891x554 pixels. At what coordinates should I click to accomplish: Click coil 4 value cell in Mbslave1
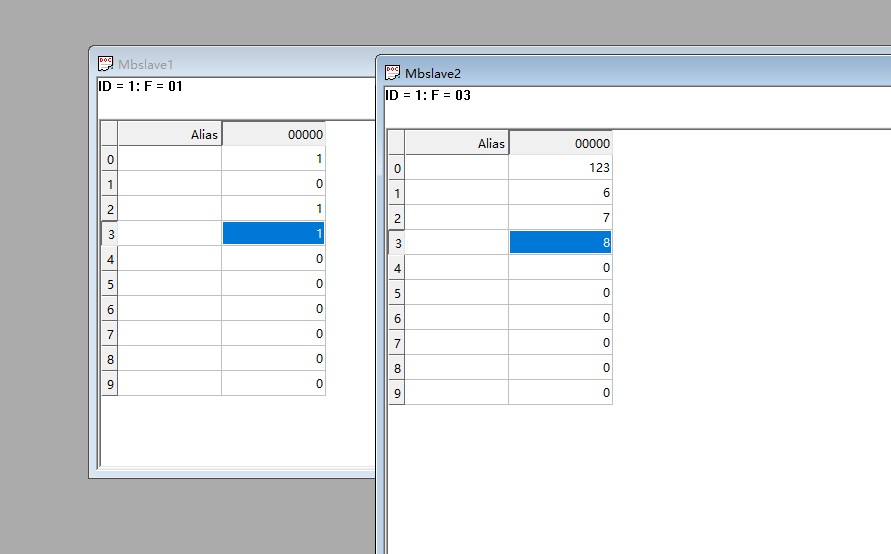click(273, 259)
